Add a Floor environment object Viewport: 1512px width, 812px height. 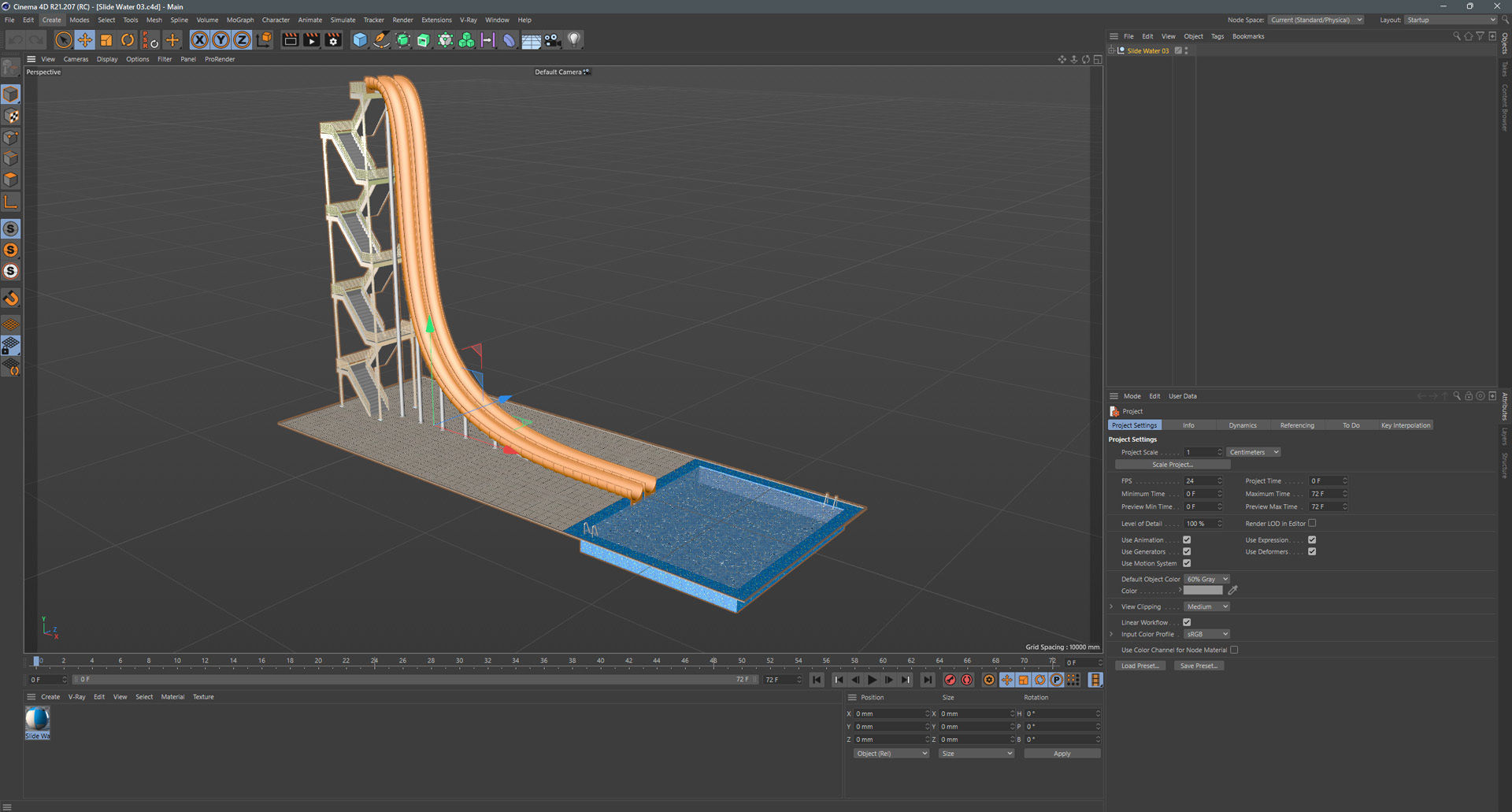[x=532, y=40]
